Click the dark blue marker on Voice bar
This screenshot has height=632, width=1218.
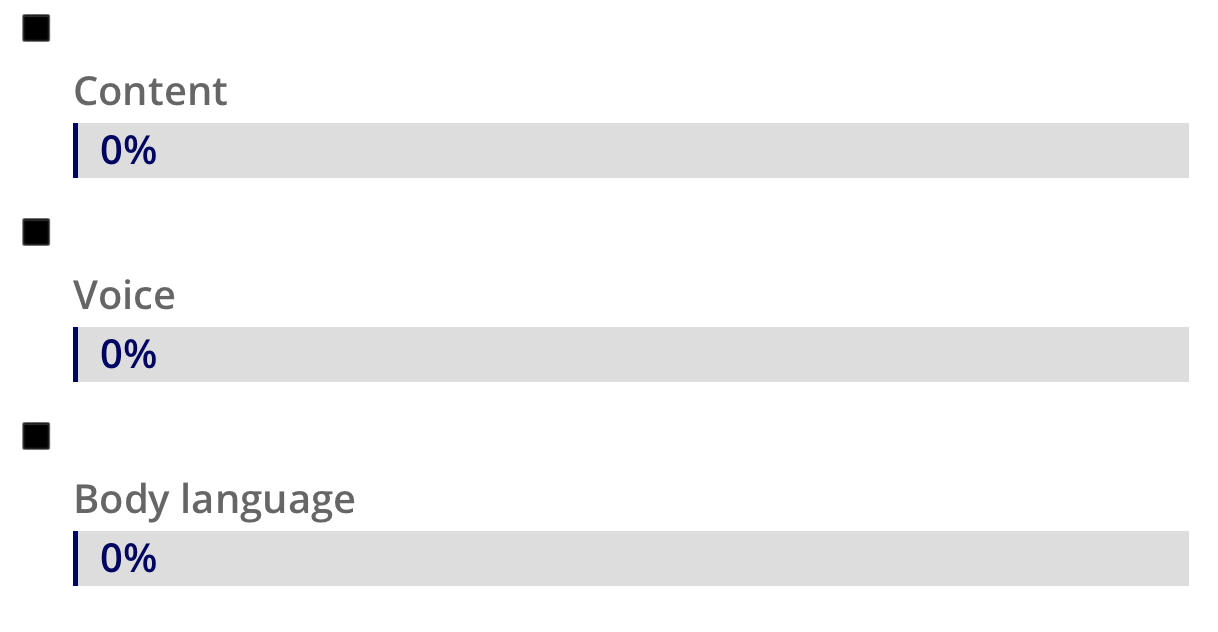pos(76,354)
